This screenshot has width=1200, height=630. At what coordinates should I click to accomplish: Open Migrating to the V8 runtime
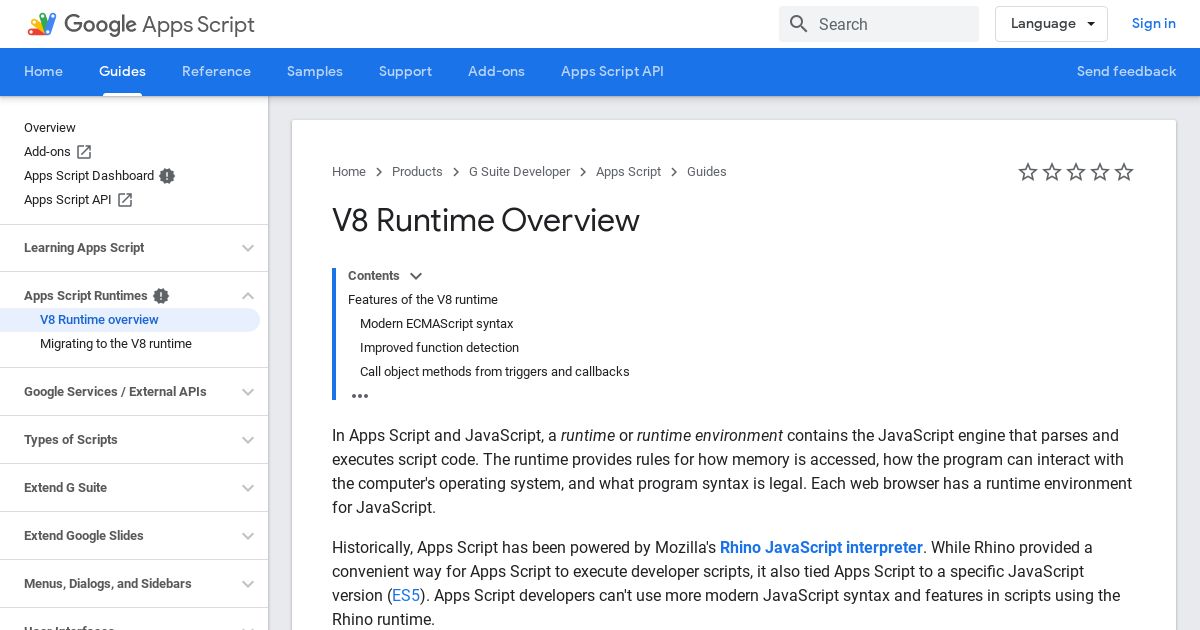(x=116, y=344)
